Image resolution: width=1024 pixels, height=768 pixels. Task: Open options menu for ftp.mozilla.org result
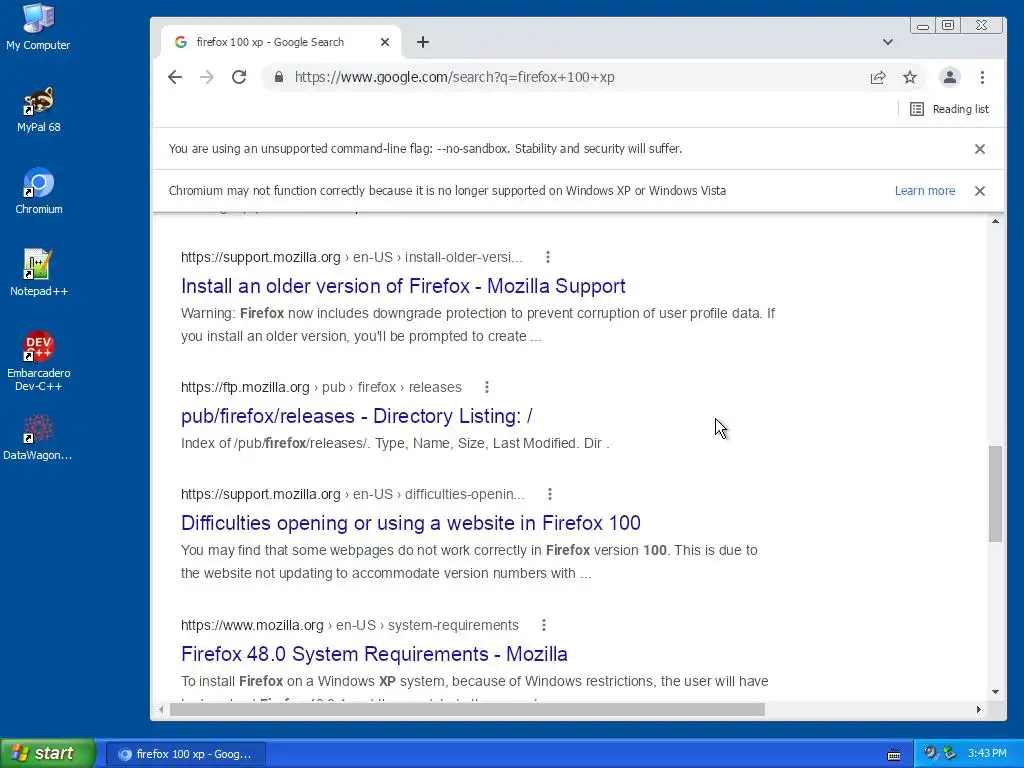point(487,387)
